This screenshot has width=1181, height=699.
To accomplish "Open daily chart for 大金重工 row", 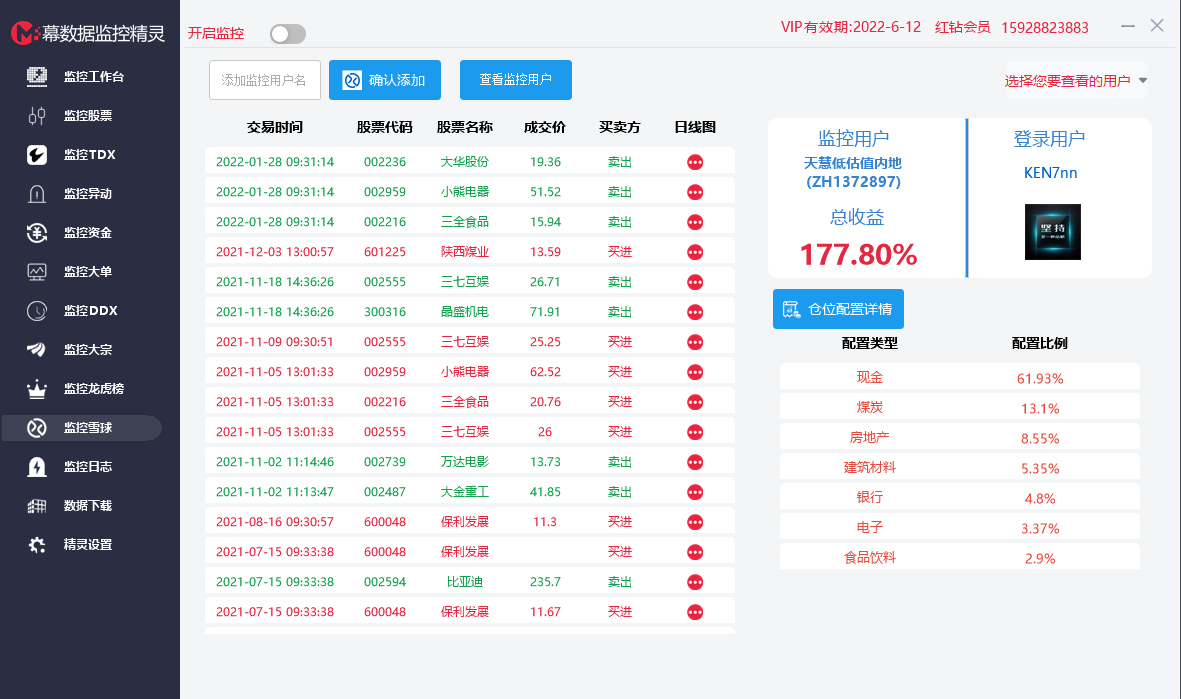I will [x=695, y=492].
